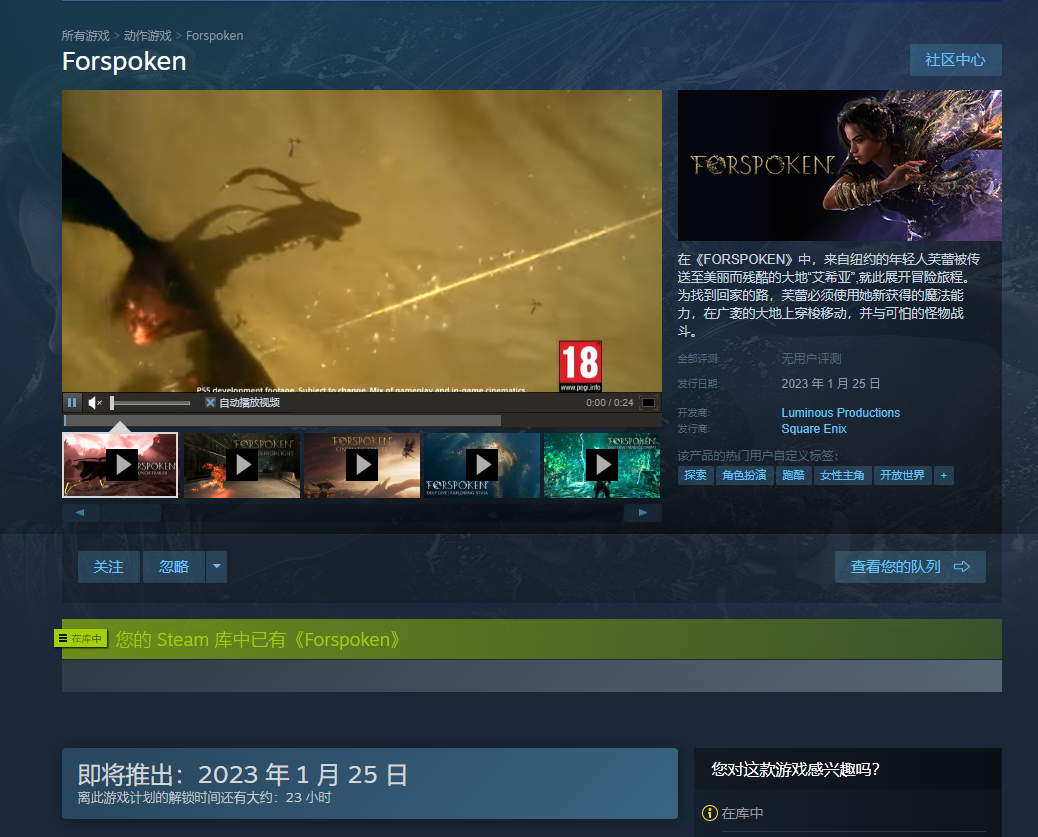Open 所有游戏 breadcrumb link
Viewport: 1038px width, 837px height.
[85, 36]
